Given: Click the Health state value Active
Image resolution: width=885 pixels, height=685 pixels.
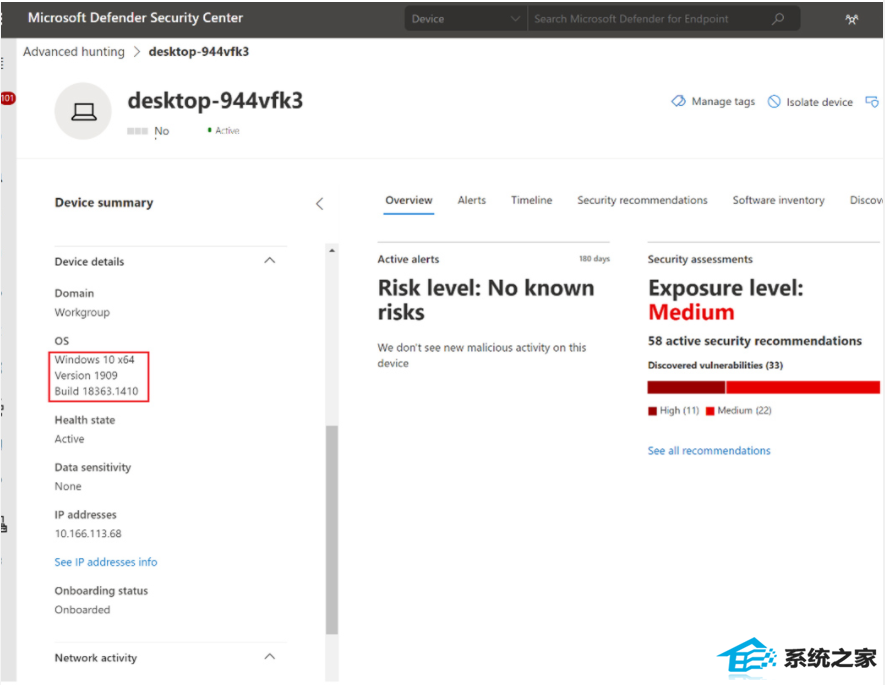Looking at the screenshot, I should tap(69, 439).
